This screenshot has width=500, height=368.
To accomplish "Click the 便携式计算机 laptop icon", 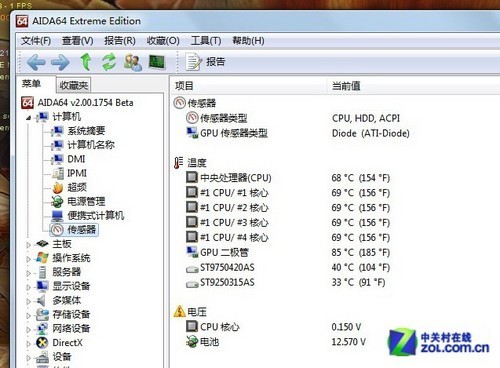I will tap(57, 216).
